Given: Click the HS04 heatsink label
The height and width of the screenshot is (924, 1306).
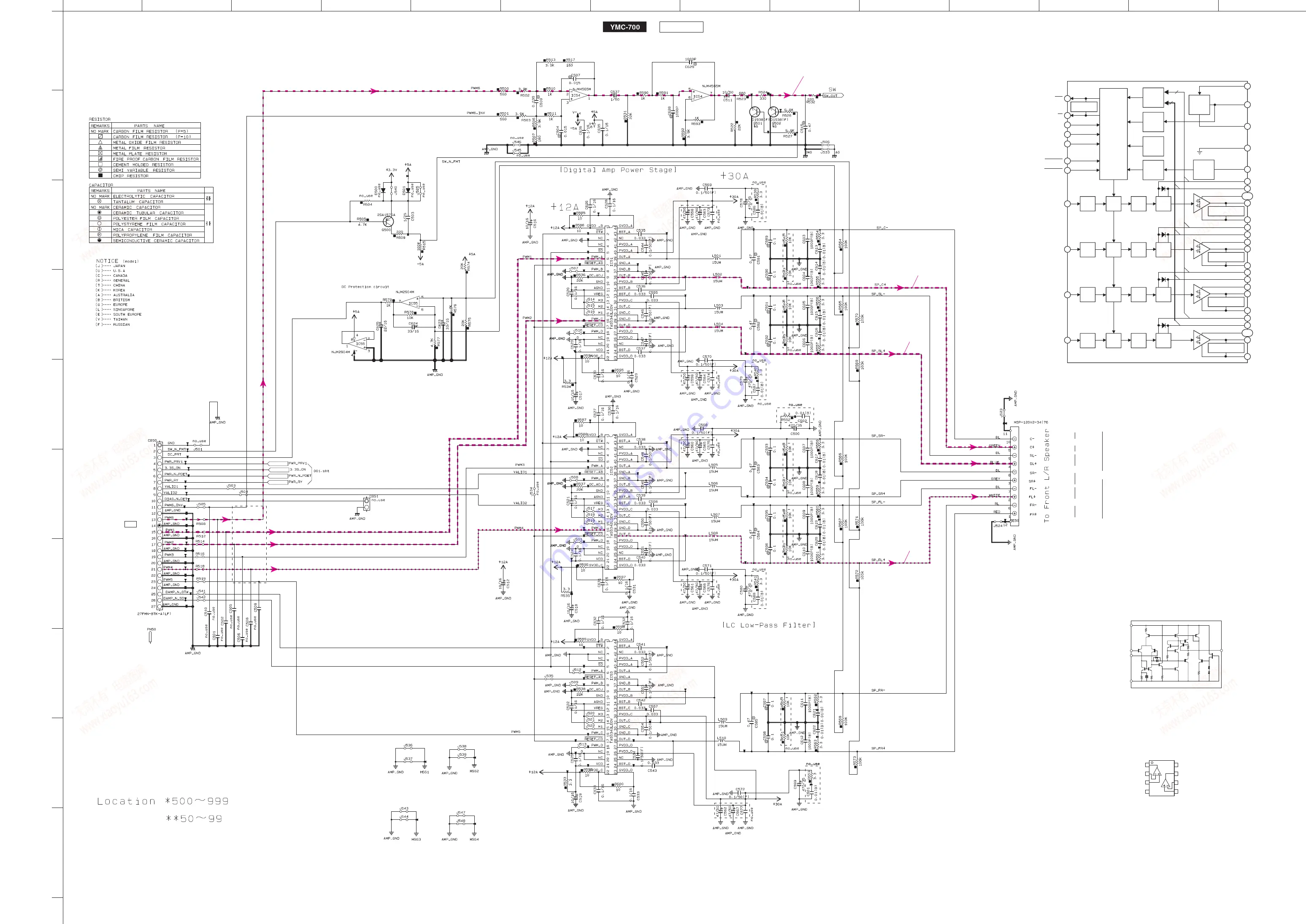Looking at the screenshot, I should pos(474,839).
